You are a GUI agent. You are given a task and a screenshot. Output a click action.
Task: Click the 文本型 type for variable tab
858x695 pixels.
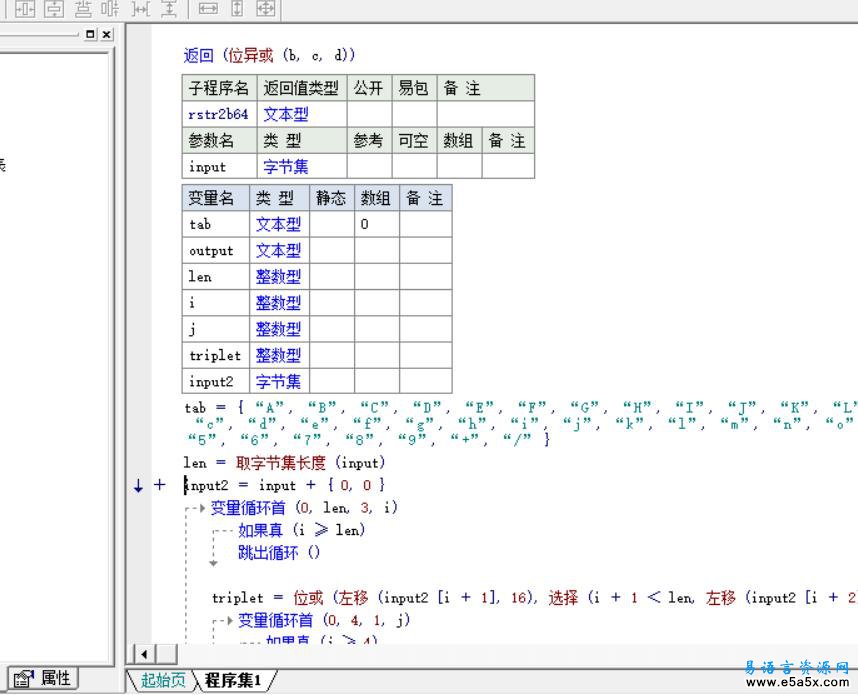coord(279,224)
